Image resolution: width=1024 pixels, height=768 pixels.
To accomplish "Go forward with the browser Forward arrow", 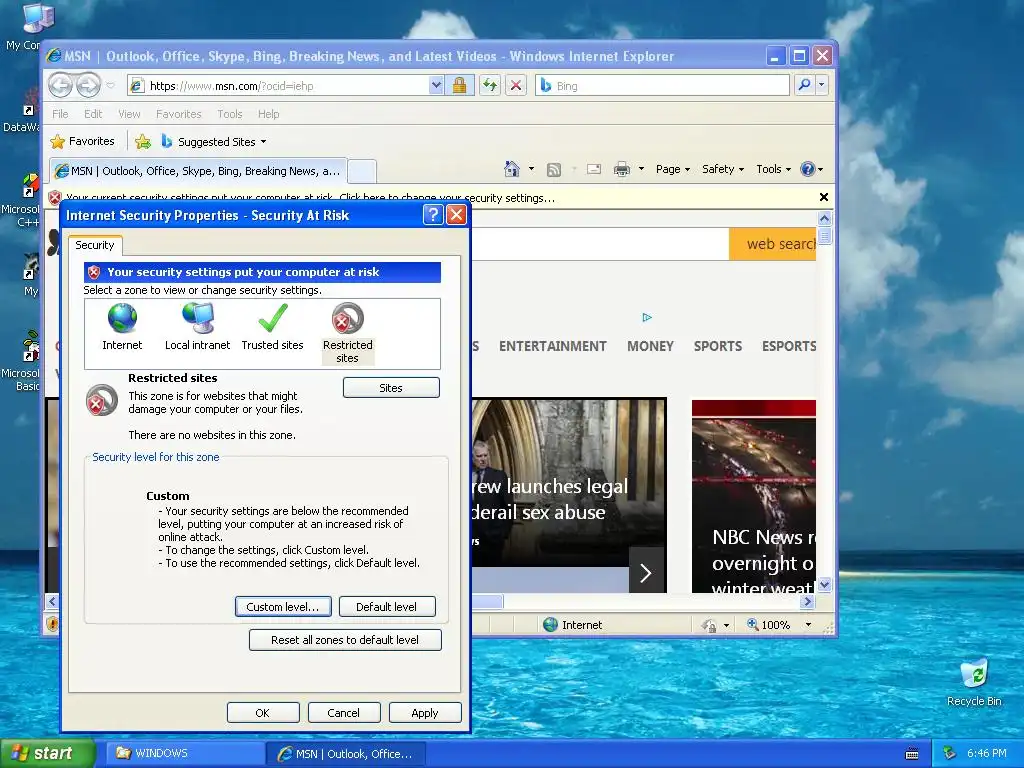I will click(x=88, y=86).
